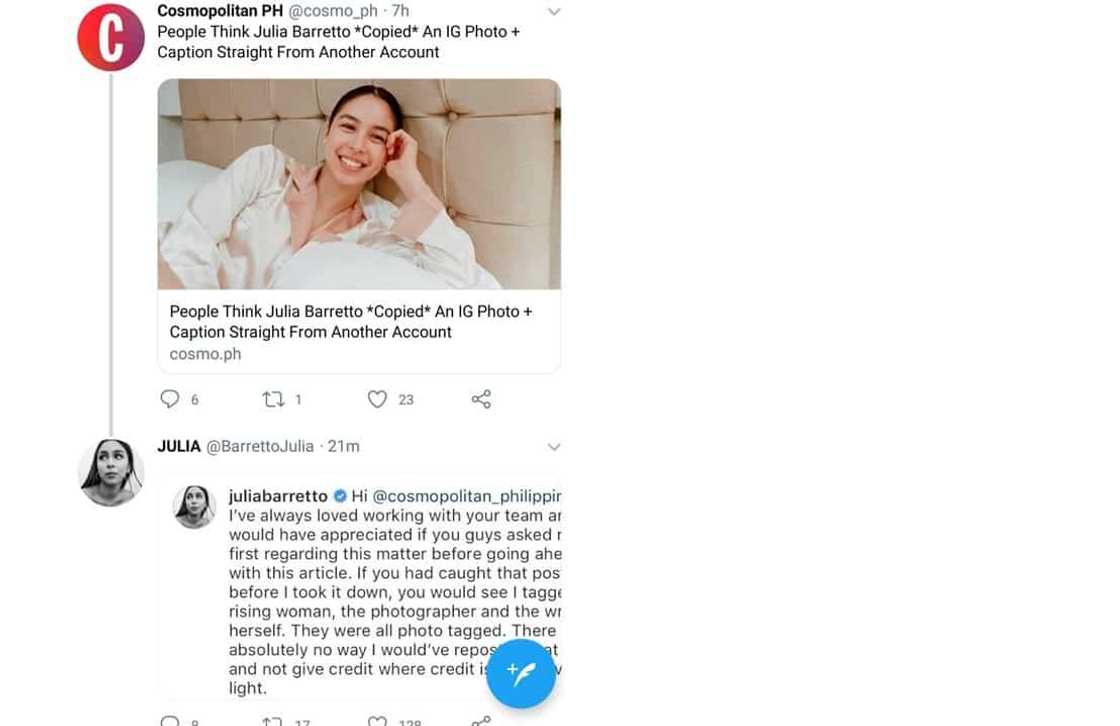Open the cosmo.ph article link

(205, 353)
